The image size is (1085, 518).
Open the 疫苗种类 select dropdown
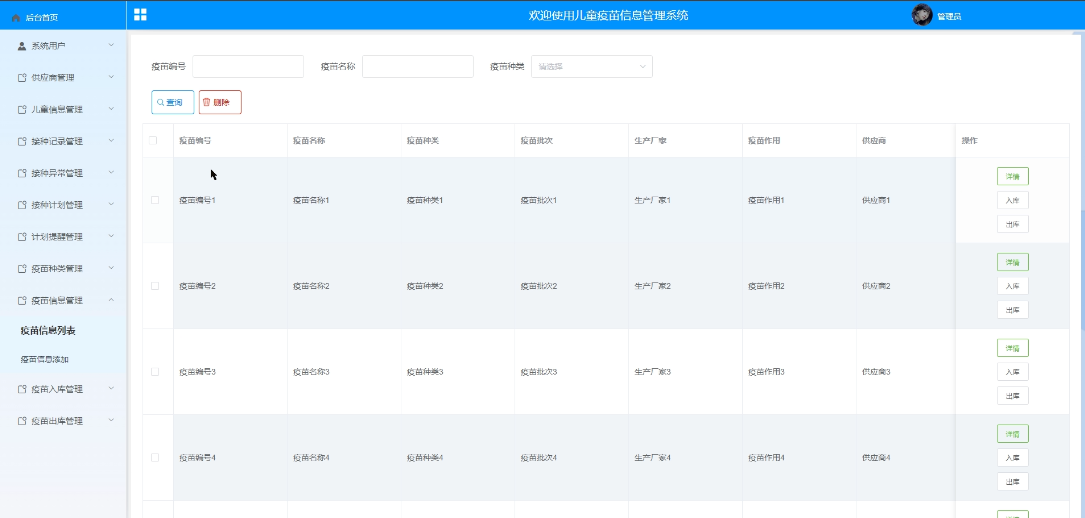(592, 66)
